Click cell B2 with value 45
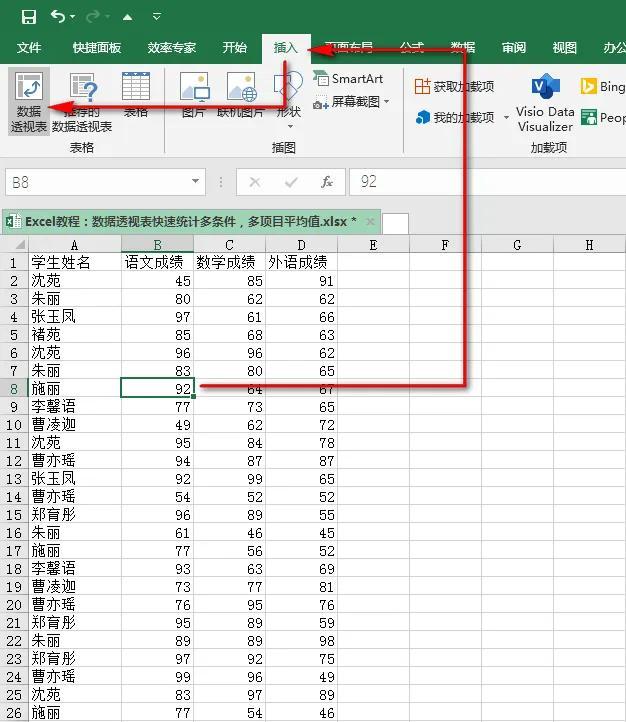This screenshot has width=626, height=722. coord(157,281)
